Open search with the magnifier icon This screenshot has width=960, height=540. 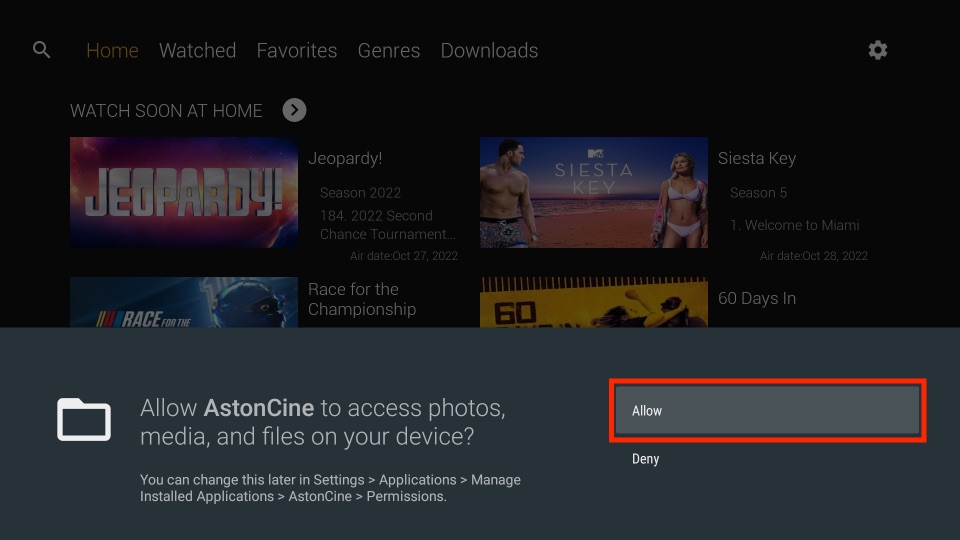(41, 50)
